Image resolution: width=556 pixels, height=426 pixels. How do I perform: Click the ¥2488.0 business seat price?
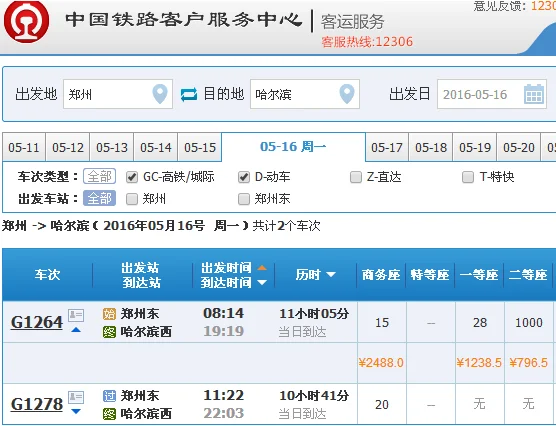pyautogui.click(x=381, y=363)
